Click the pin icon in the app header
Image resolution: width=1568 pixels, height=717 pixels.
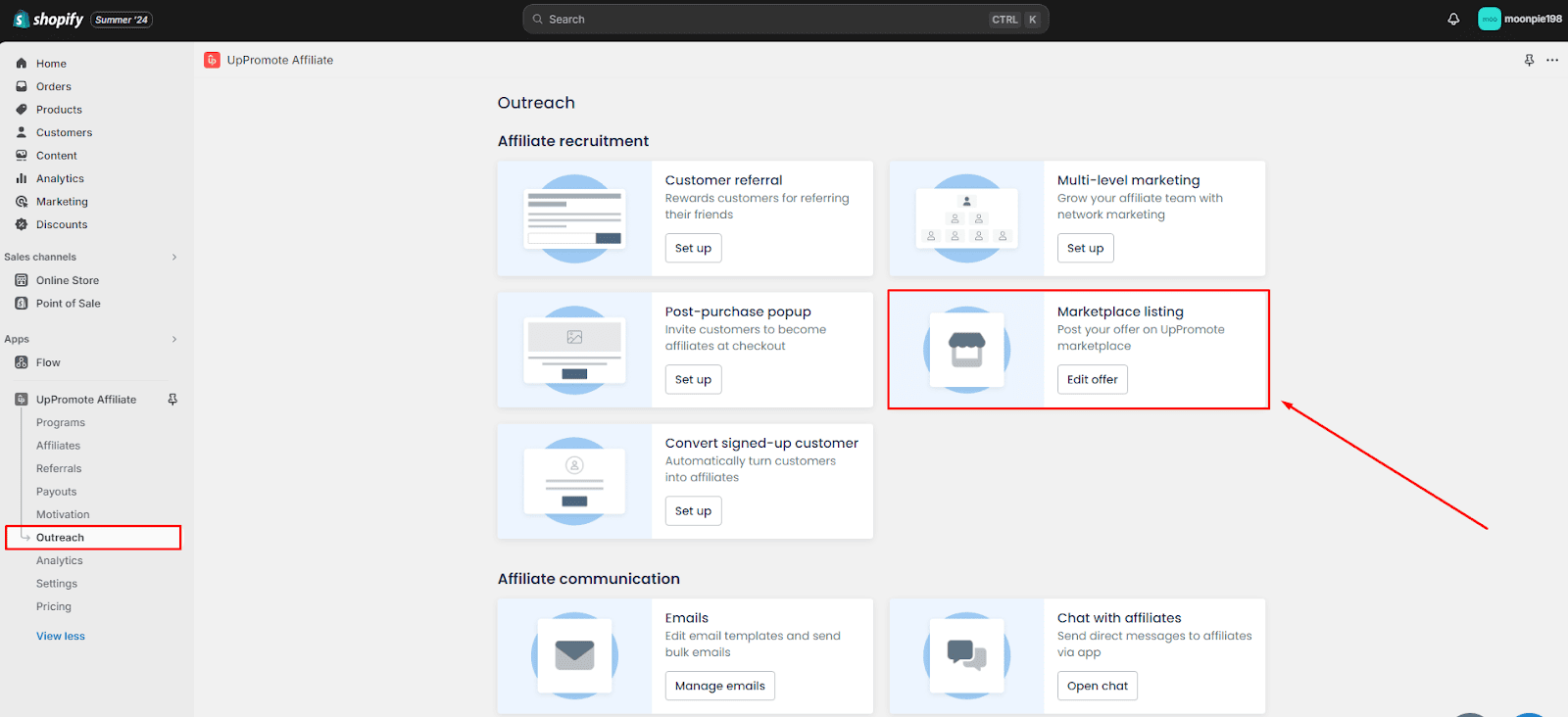click(1529, 61)
